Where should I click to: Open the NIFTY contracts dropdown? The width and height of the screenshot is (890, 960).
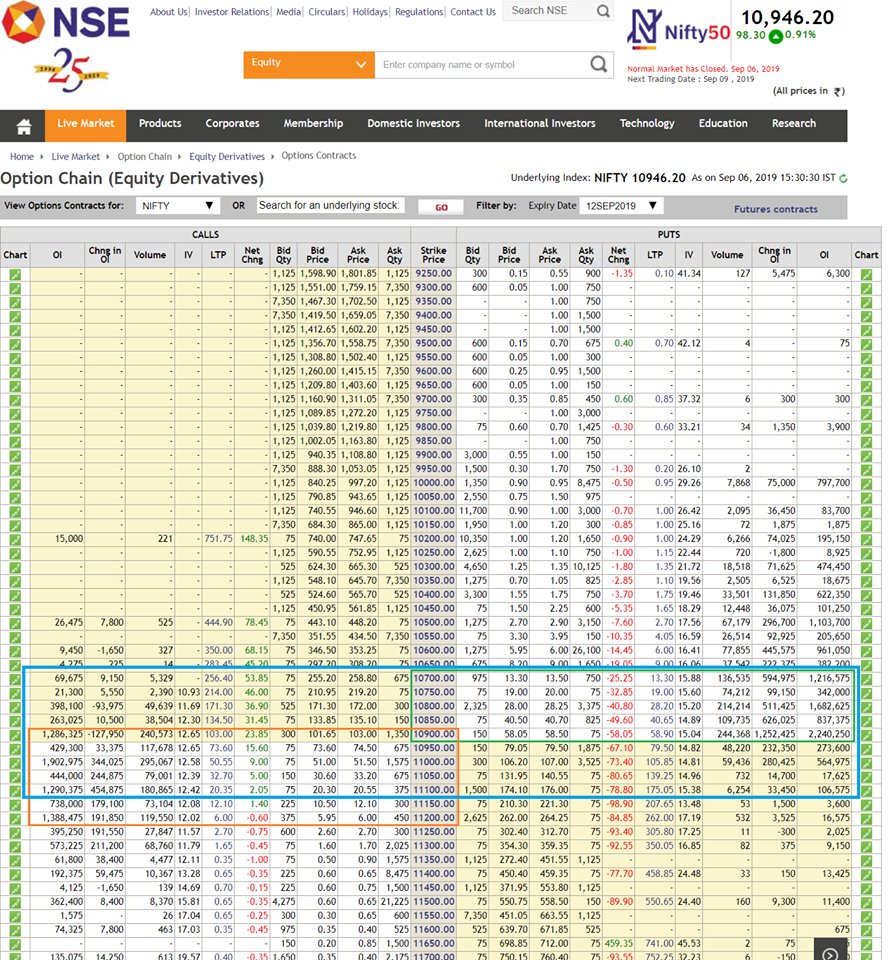click(x=178, y=206)
